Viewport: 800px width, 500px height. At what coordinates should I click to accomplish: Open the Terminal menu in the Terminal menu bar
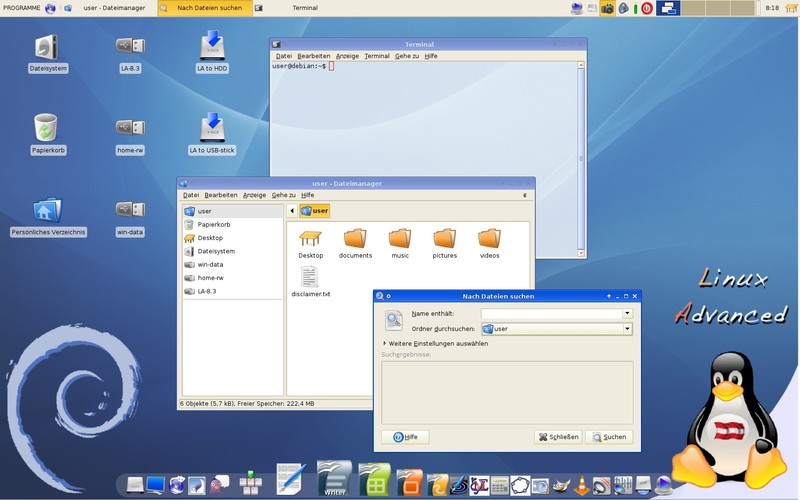click(377, 56)
